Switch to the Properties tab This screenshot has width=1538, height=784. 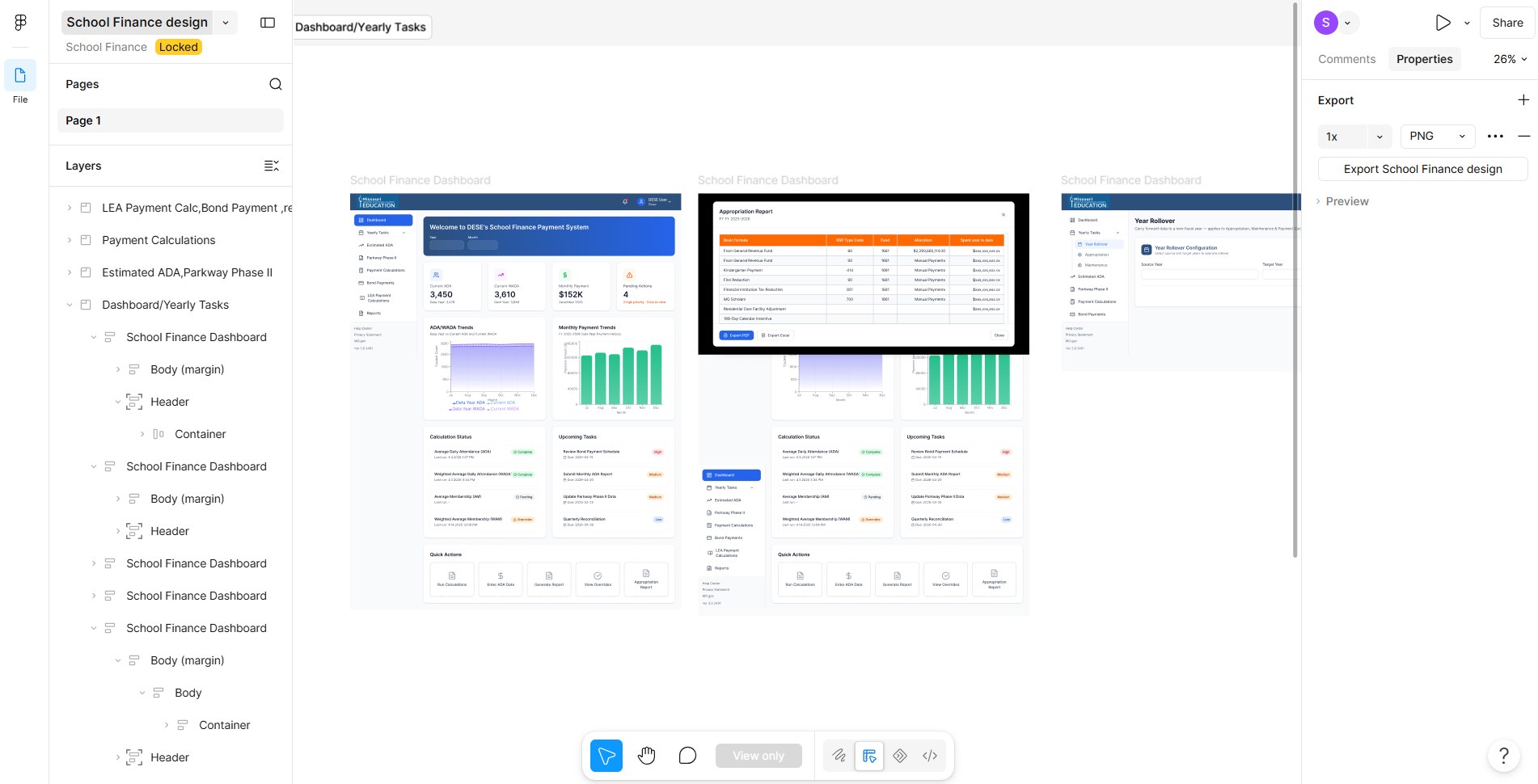[x=1424, y=59]
